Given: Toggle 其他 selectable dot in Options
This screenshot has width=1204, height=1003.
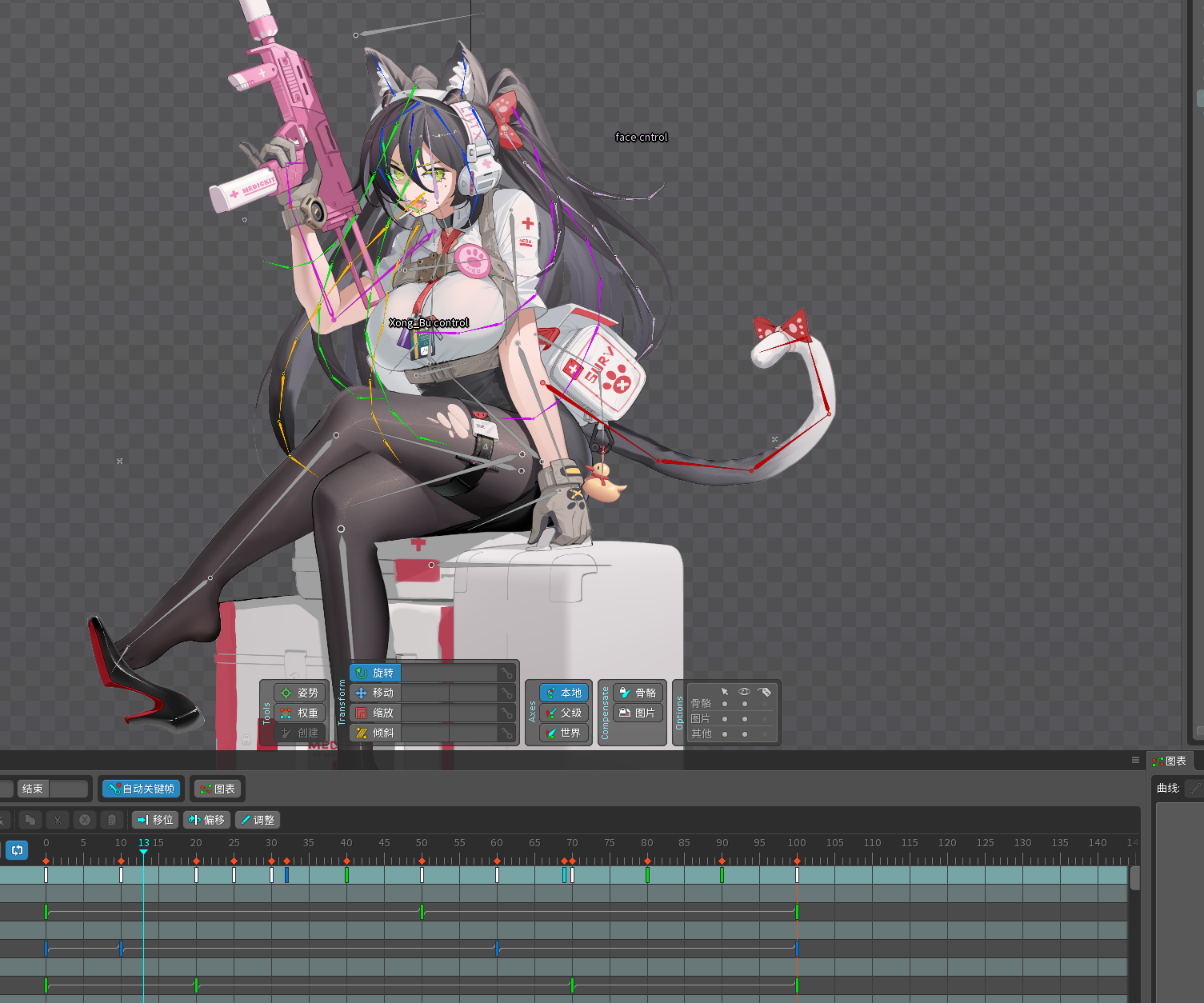Looking at the screenshot, I should pyautogui.click(x=725, y=733).
